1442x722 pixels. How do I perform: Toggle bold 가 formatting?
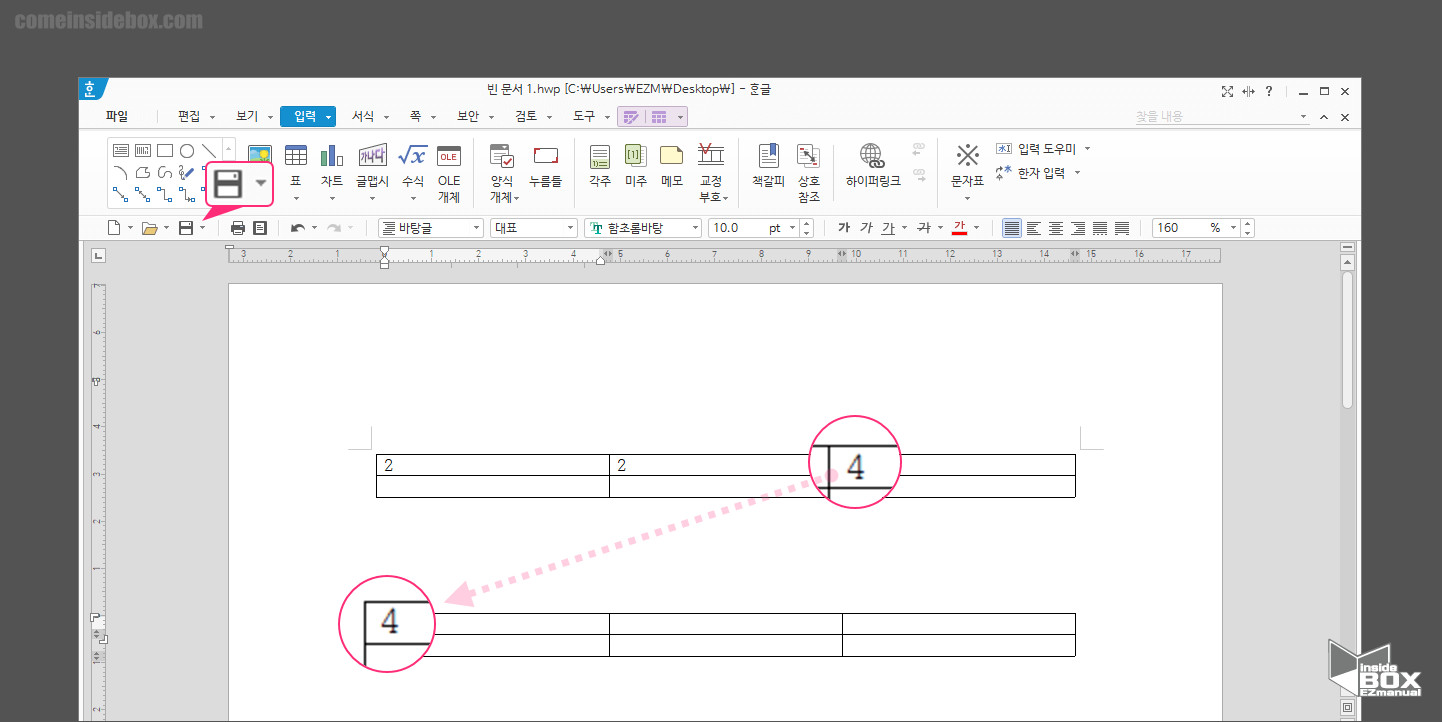click(x=844, y=228)
